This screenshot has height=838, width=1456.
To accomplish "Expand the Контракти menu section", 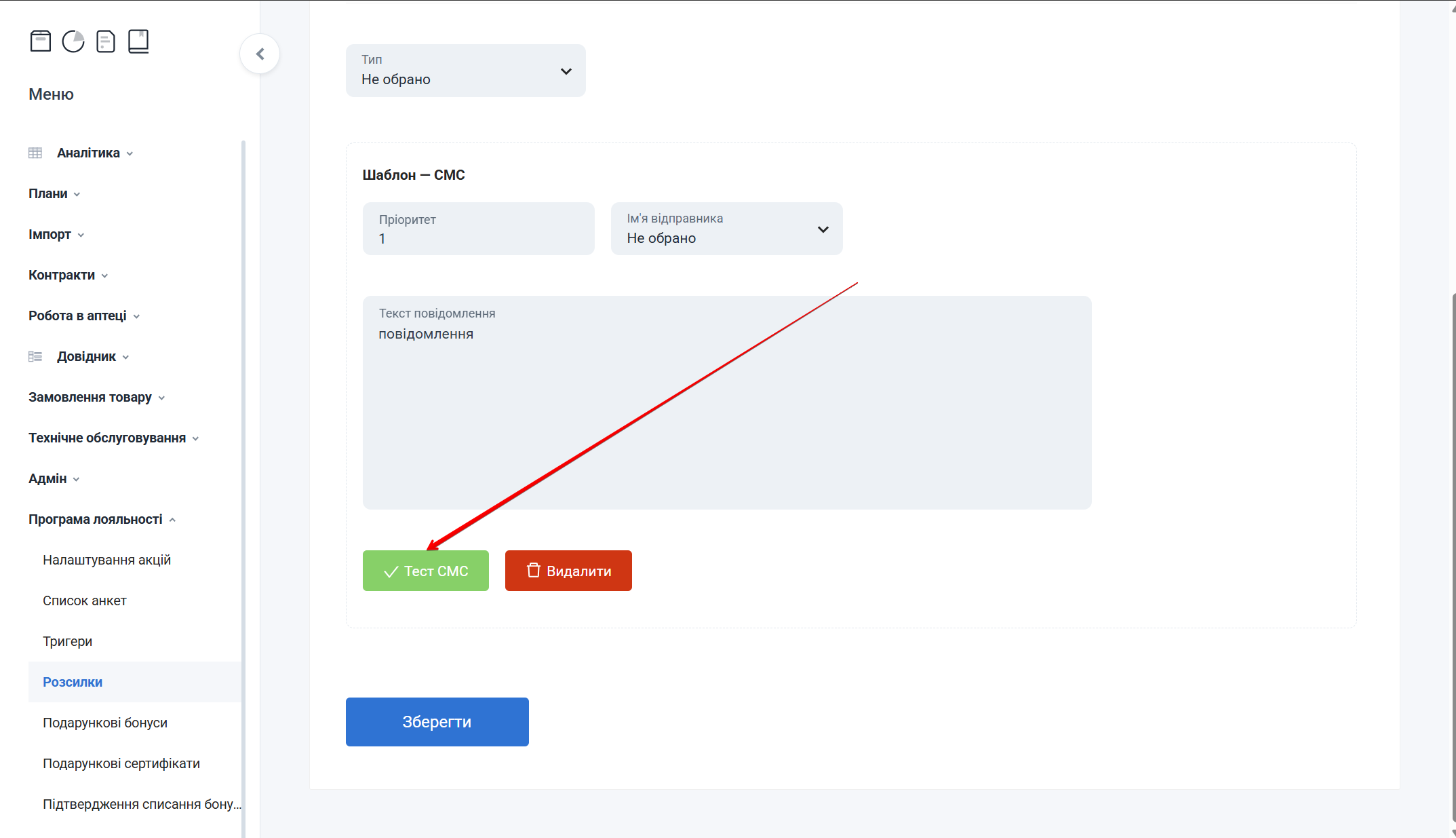I will pyautogui.click(x=68, y=275).
